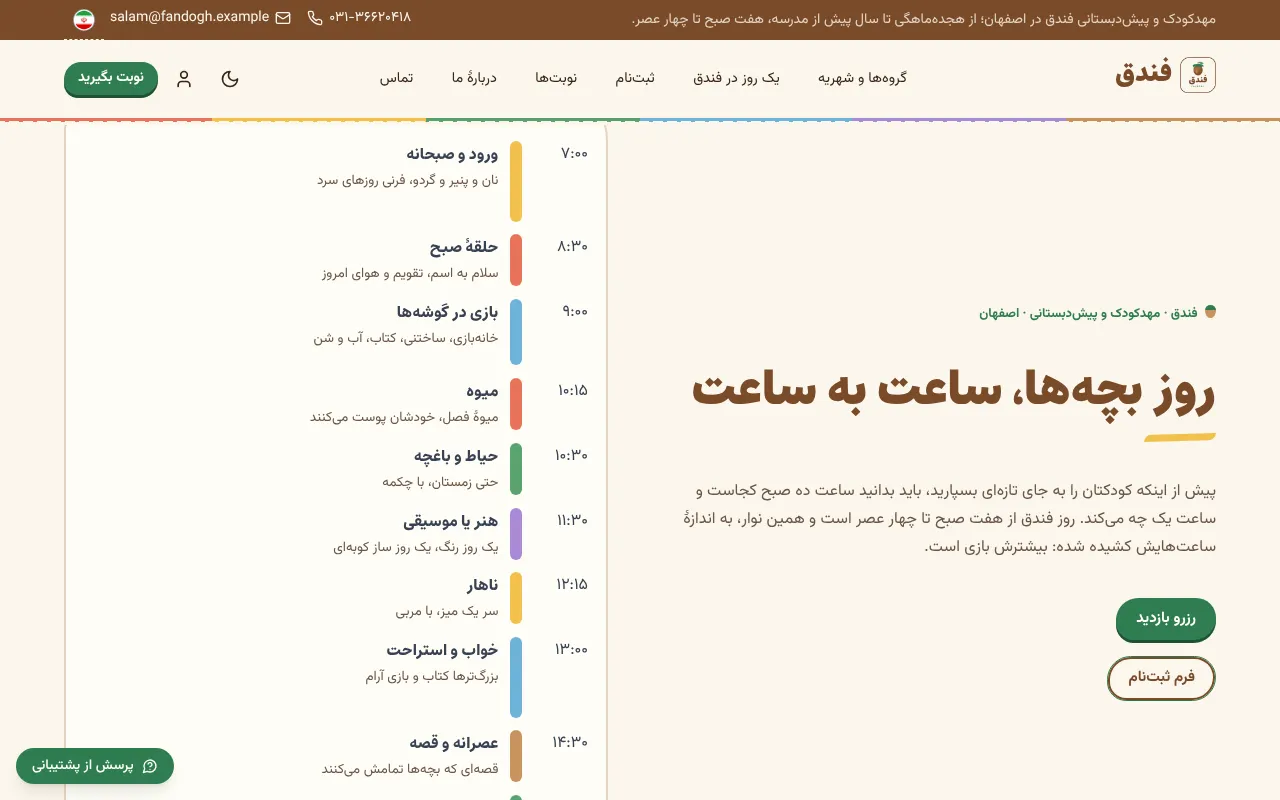Viewport: 1280px width, 800px height.
Task: Click the رزرو بازدید button
Action: point(1166,618)
